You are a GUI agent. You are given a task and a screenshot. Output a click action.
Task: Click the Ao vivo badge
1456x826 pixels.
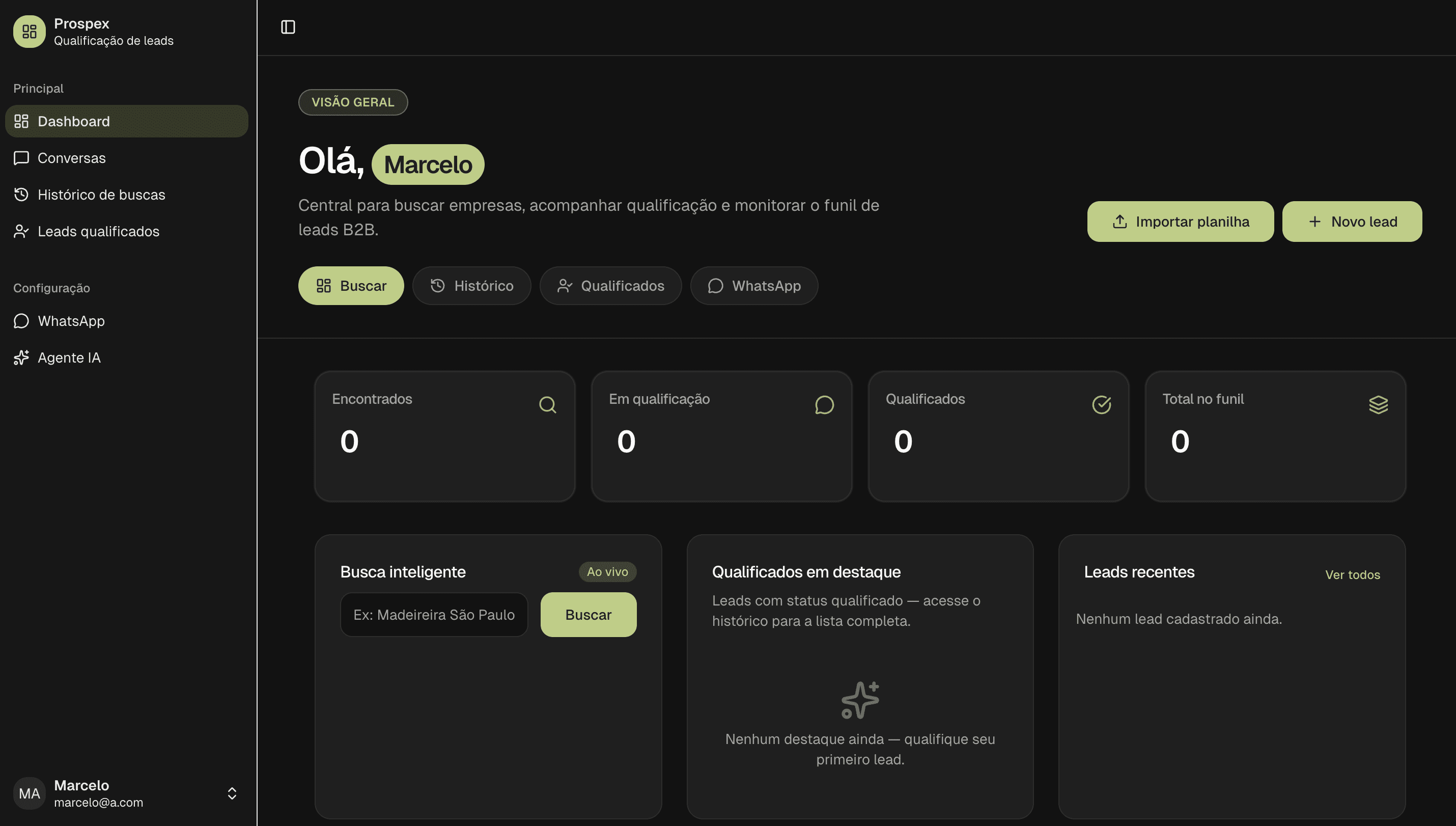(x=607, y=572)
